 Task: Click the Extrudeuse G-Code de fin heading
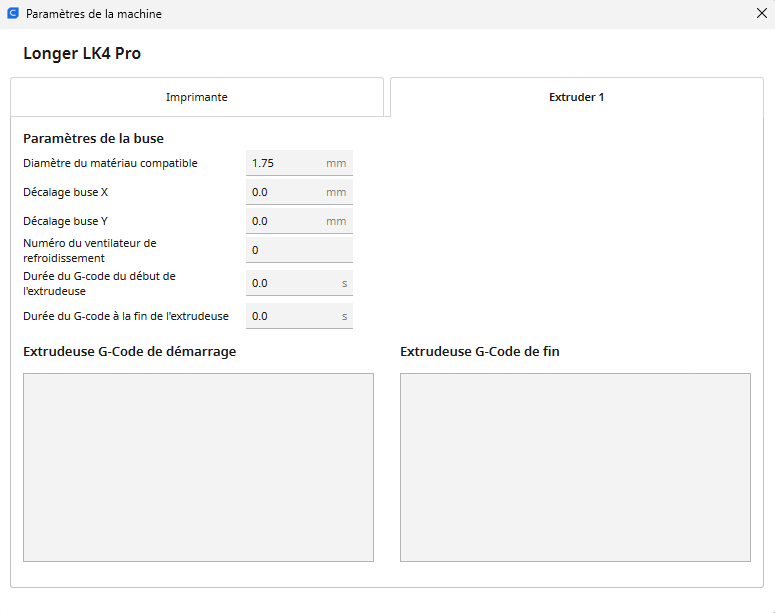[480, 351]
